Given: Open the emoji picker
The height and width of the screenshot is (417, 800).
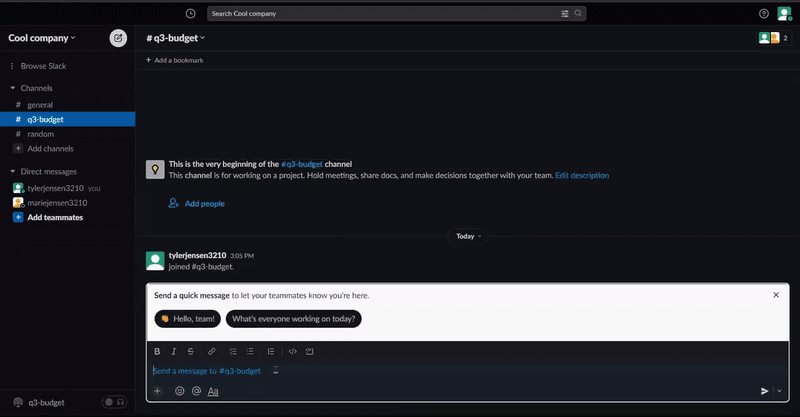Looking at the screenshot, I should pyautogui.click(x=180, y=391).
